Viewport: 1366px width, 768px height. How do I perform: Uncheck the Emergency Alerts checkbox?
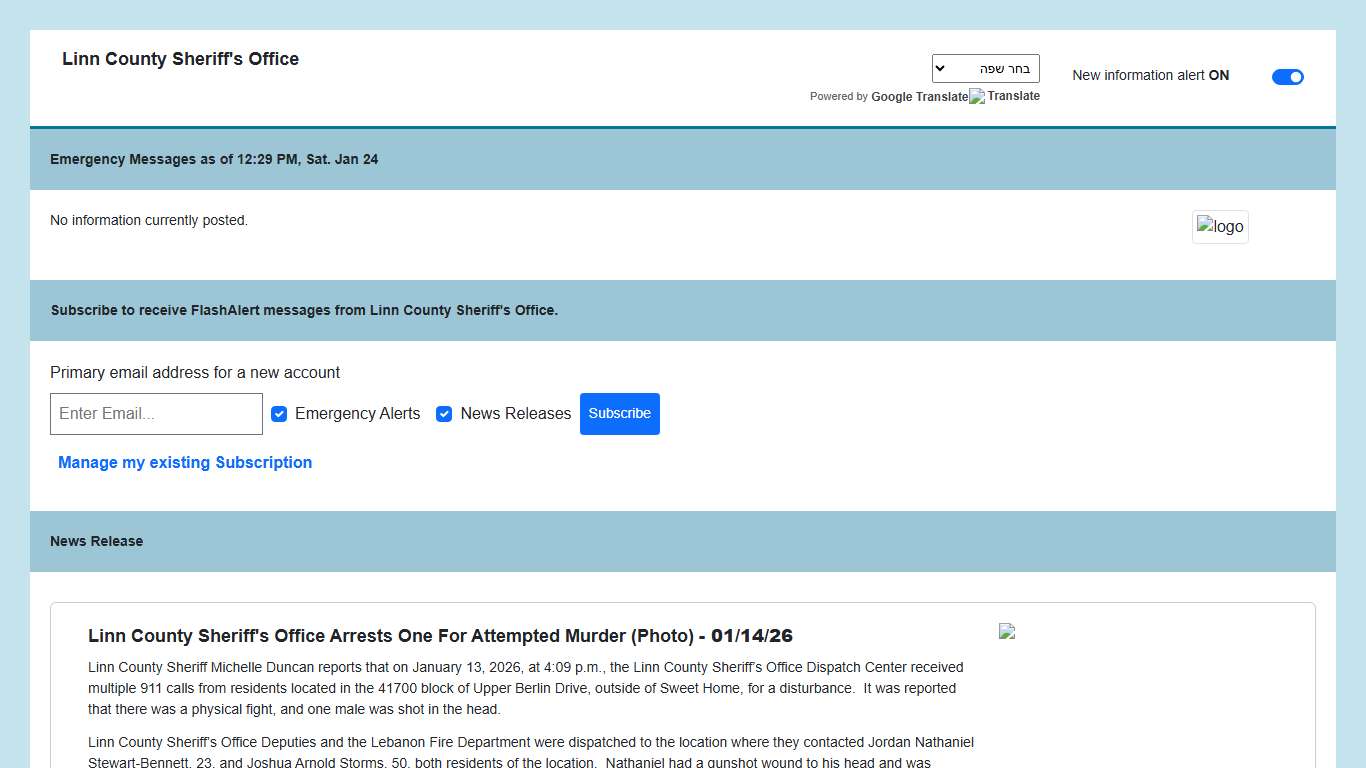point(279,414)
